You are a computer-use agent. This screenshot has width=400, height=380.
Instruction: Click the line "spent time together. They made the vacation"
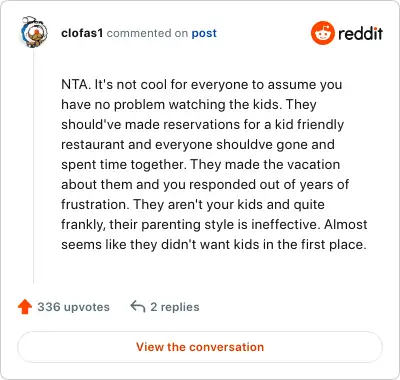click(x=201, y=164)
